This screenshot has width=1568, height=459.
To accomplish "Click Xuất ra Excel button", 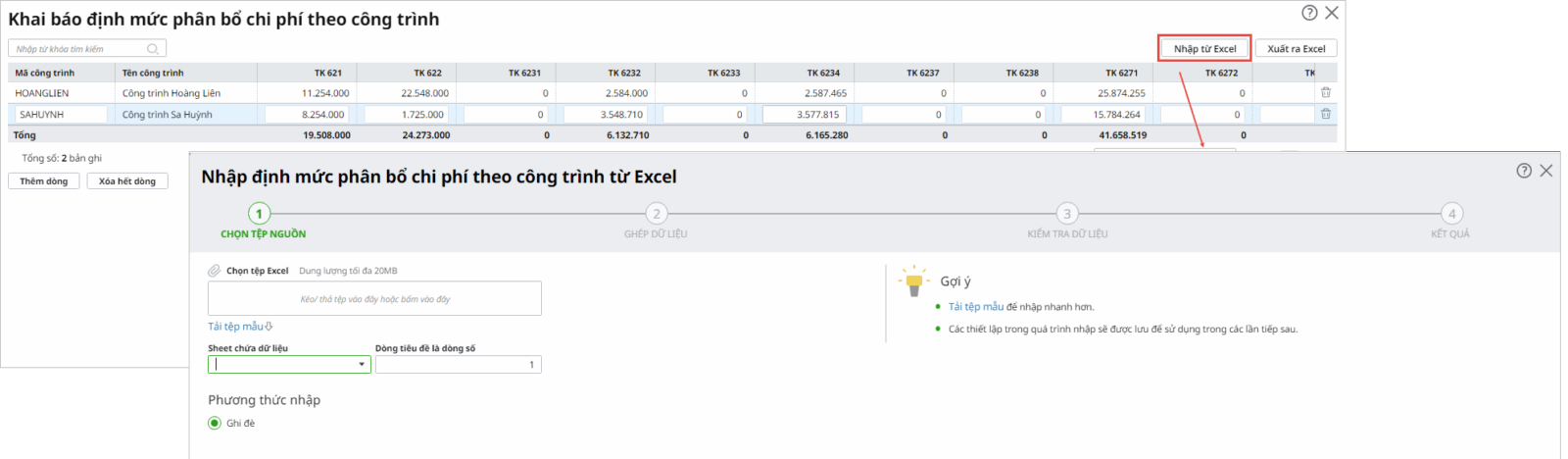I will click(x=1296, y=48).
